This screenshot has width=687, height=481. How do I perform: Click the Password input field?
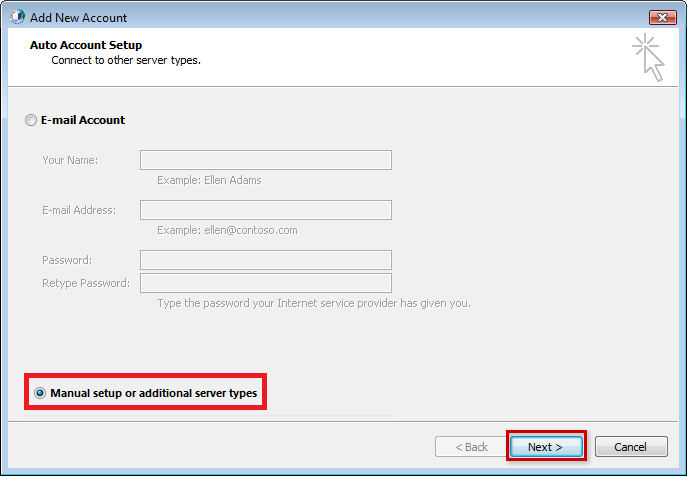[x=266, y=260]
